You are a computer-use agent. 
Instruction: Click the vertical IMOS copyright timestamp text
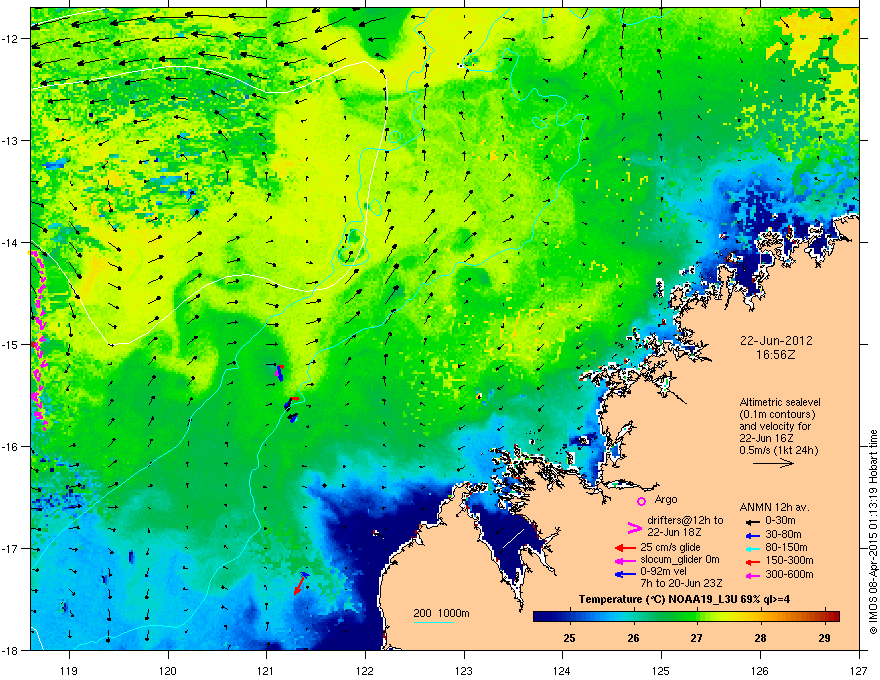coord(873,532)
